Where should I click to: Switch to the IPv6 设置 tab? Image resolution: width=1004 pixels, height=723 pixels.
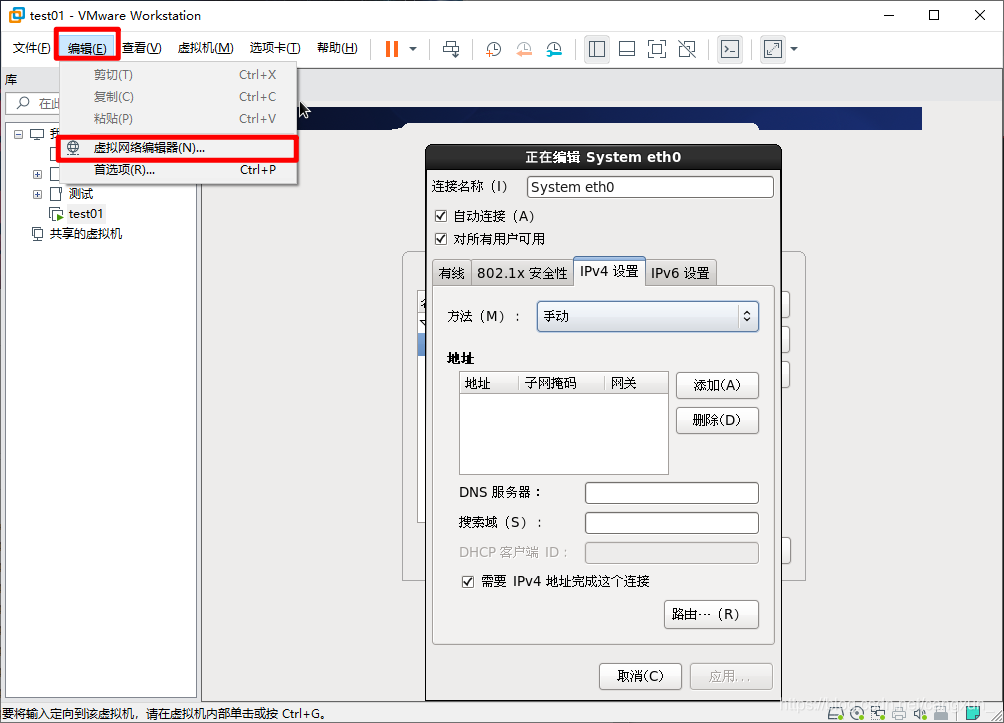click(680, 273)
